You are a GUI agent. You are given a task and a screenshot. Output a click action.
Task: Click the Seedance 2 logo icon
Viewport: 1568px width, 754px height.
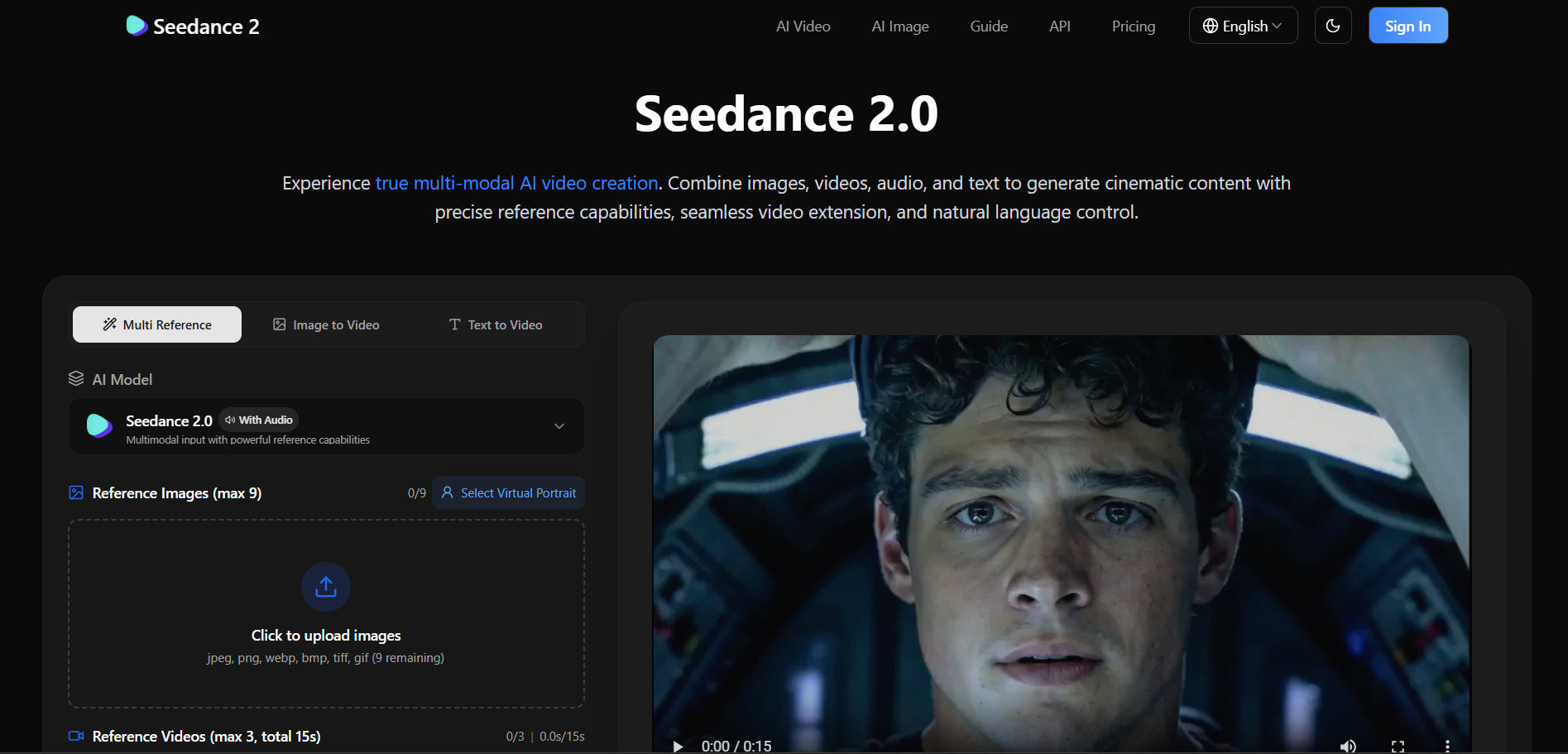137,26
